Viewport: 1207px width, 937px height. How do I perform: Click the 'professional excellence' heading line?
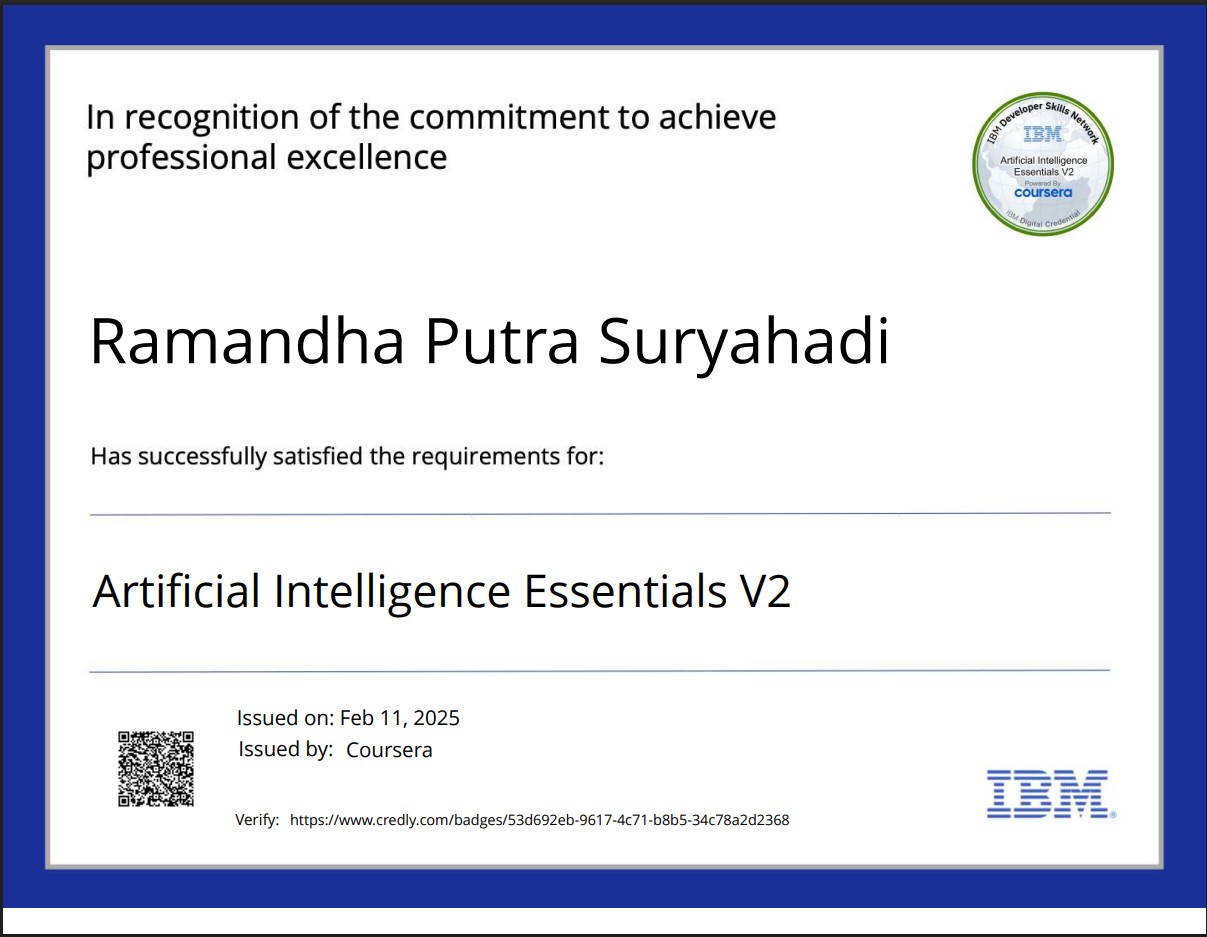point(267,158)
